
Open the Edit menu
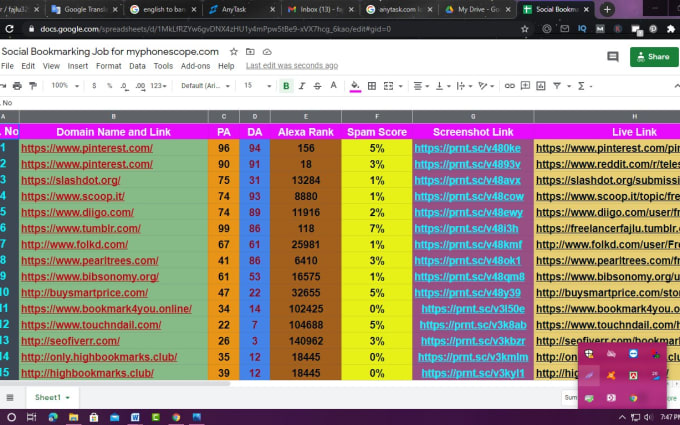click(28, 66)
